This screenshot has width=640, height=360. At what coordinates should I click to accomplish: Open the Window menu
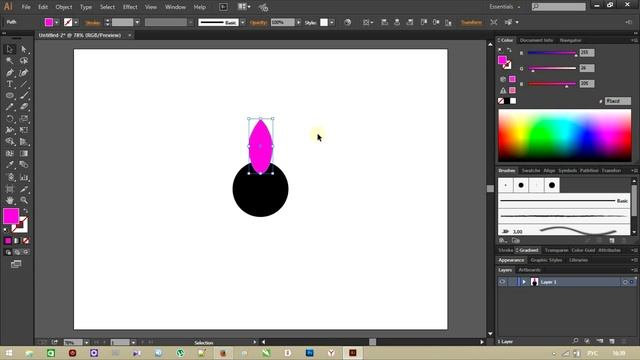(176, 7)
